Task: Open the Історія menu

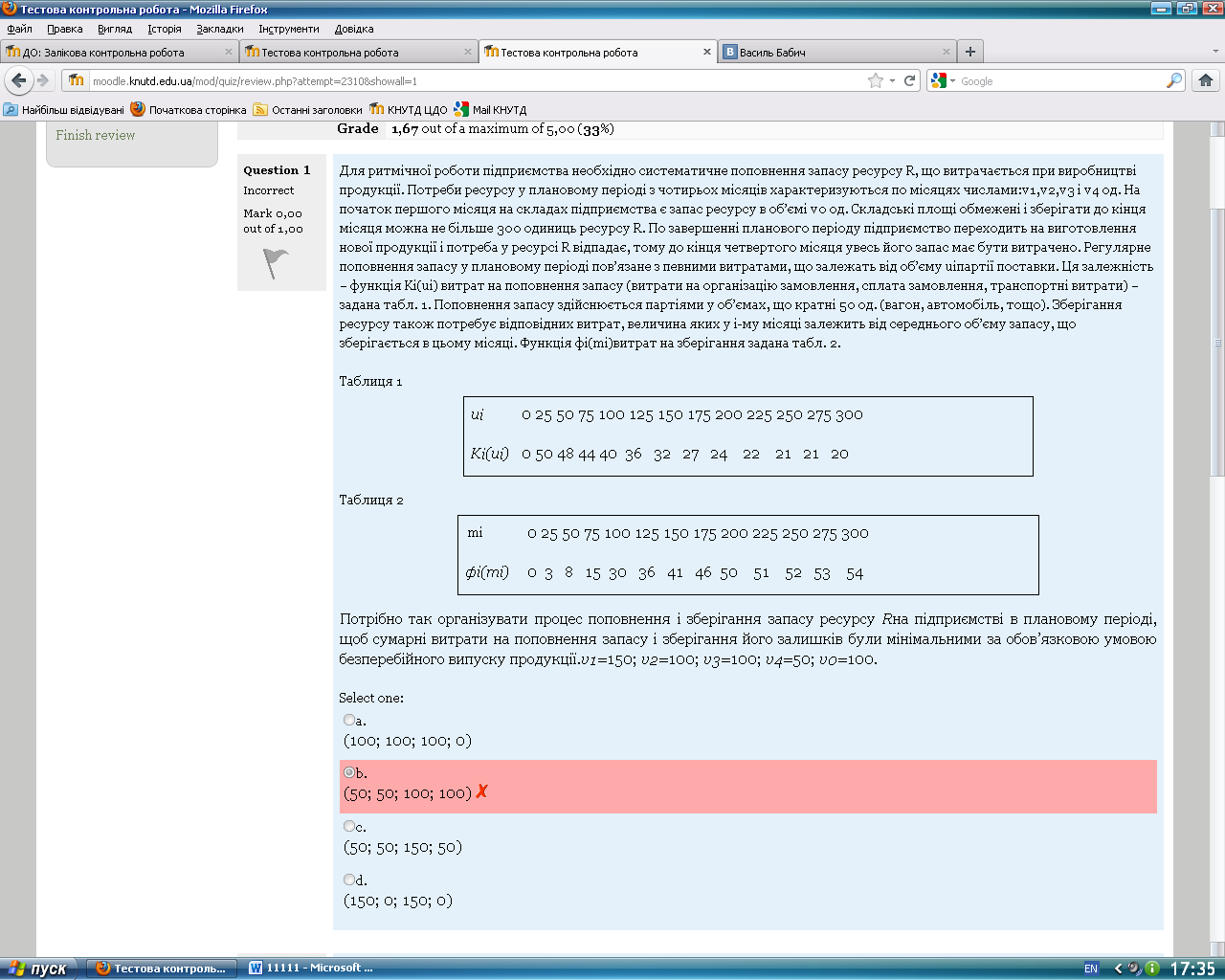Action: pyautogui.click(x=165, y=29)
